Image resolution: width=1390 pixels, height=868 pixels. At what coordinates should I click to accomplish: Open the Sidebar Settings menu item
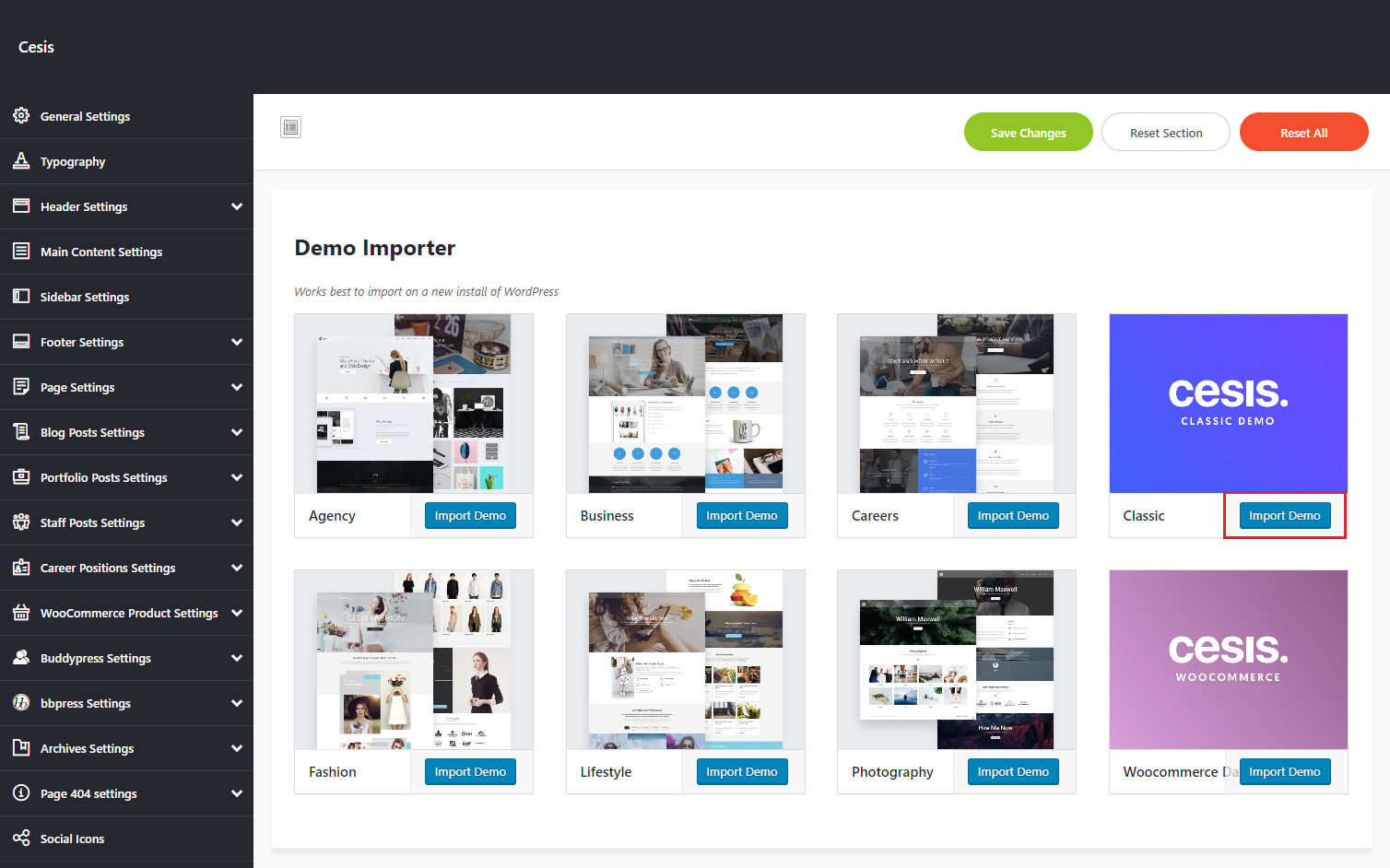point(85,297)
